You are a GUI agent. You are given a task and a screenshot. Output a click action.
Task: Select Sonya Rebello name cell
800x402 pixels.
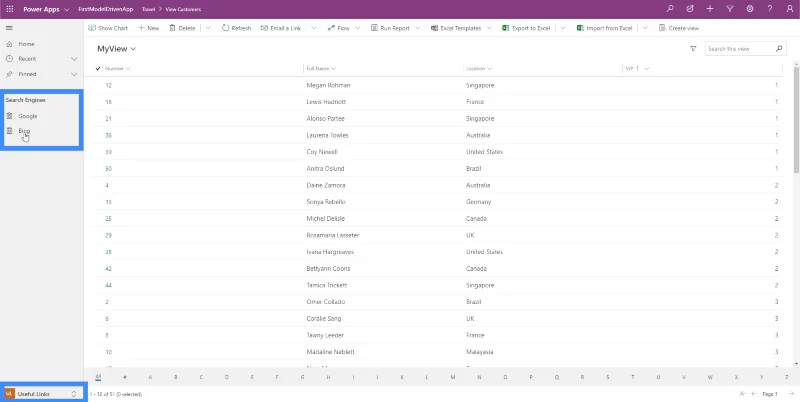[x=326, y=202]
